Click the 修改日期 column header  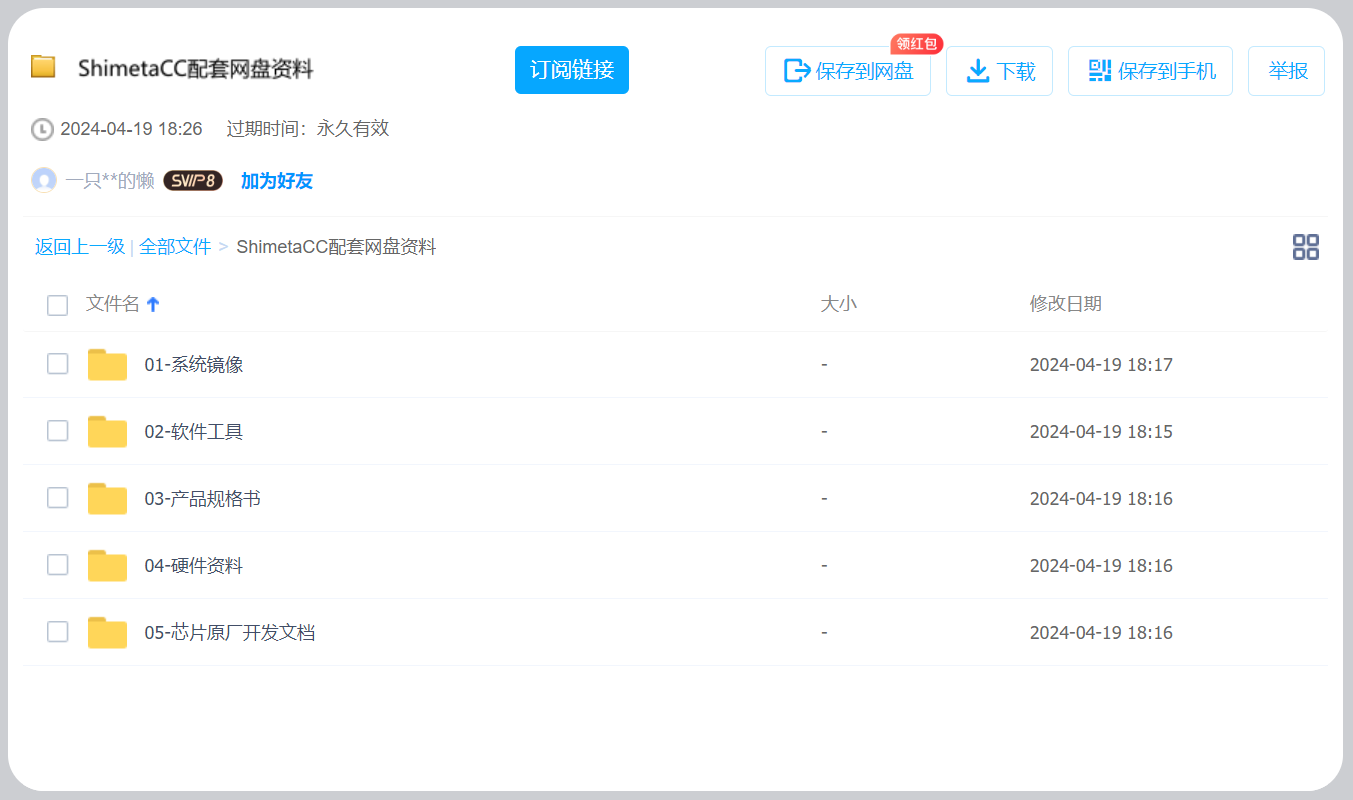[x=1066, y=304]
